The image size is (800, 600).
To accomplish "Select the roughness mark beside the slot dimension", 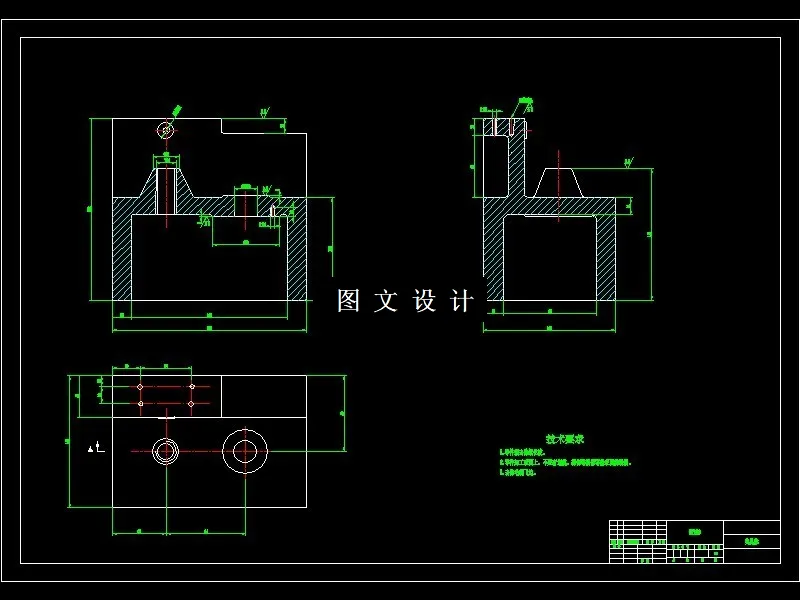I will pos(267,189).
